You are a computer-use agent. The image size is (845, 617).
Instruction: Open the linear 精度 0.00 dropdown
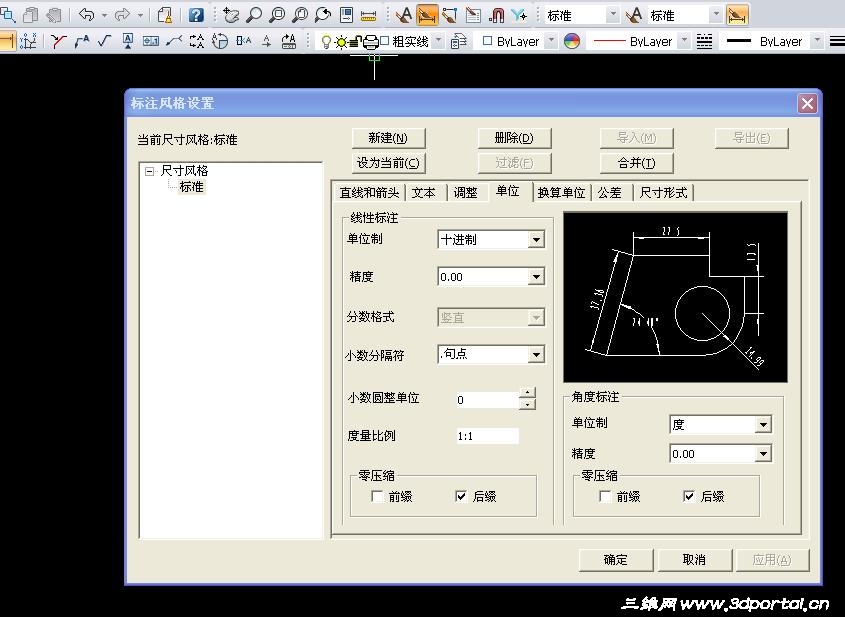pyautogui.click(x=536, y=276)
